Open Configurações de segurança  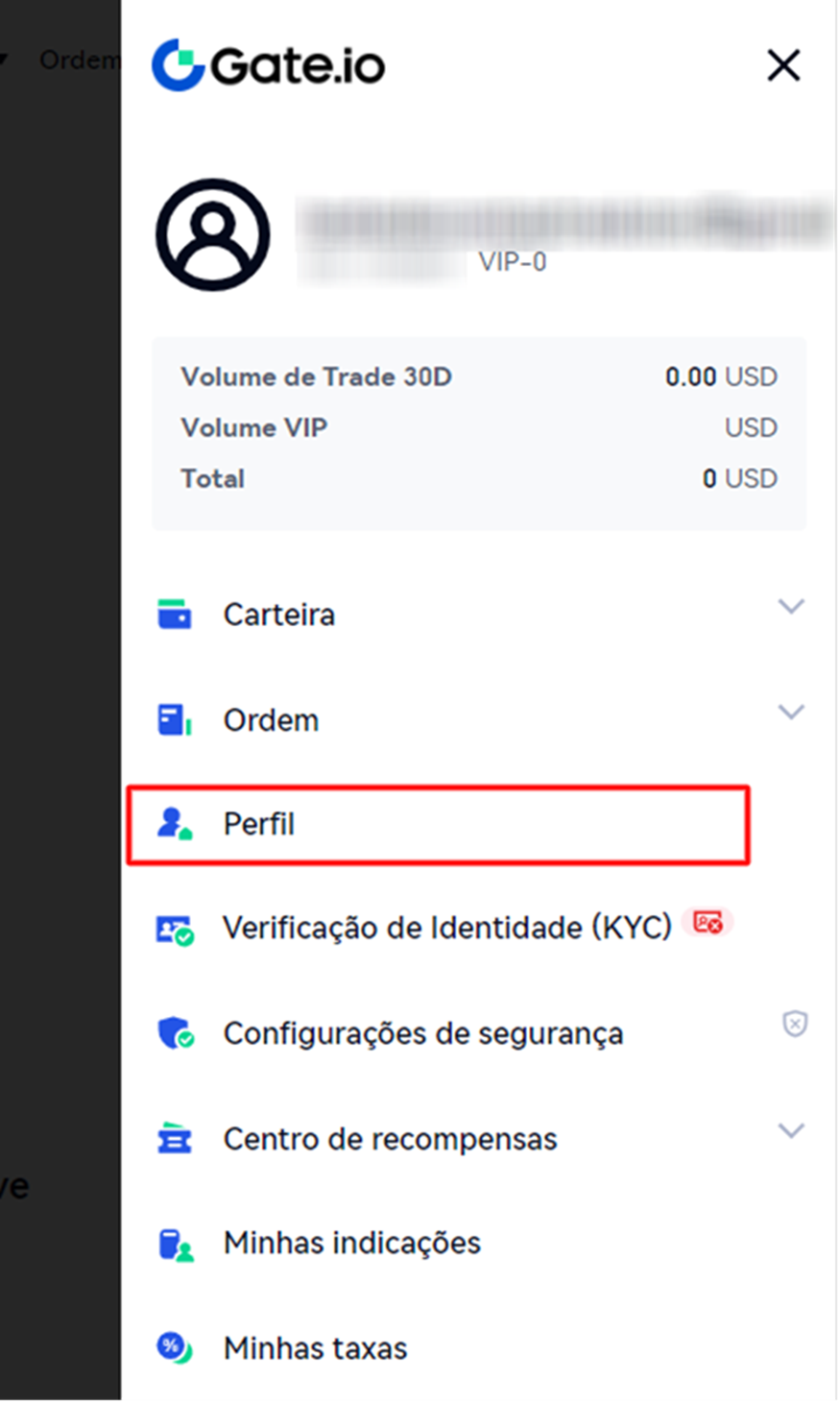[x=422, y=1033]
